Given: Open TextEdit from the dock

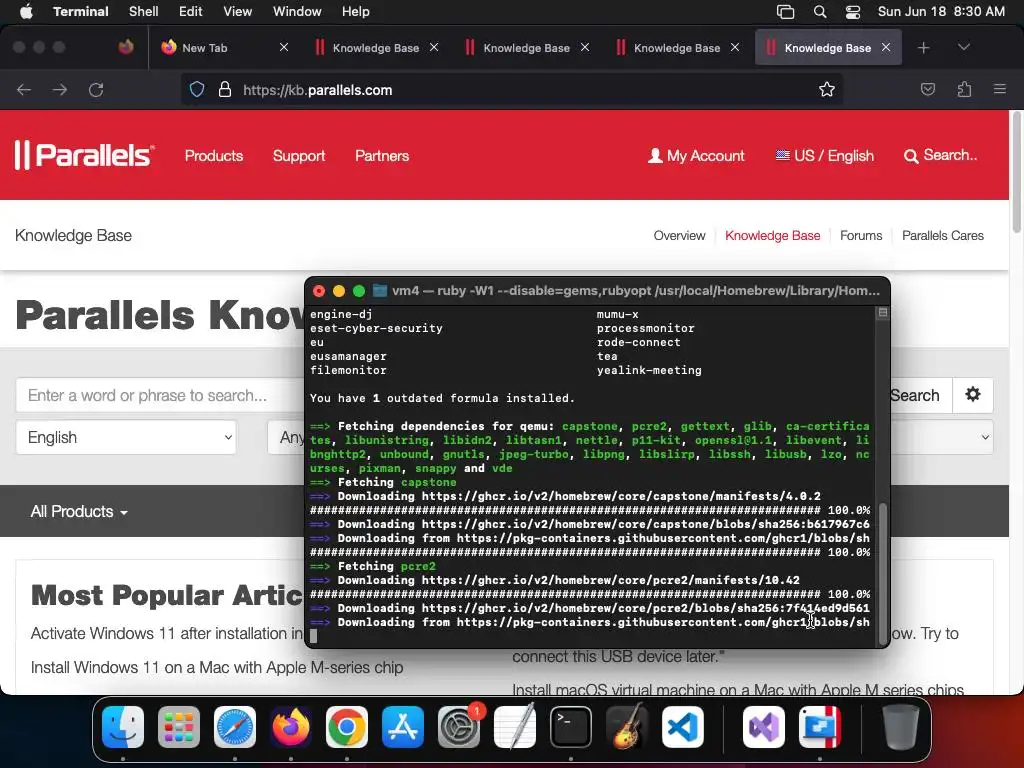Looking at the screenshot, I should pos(515,727).
